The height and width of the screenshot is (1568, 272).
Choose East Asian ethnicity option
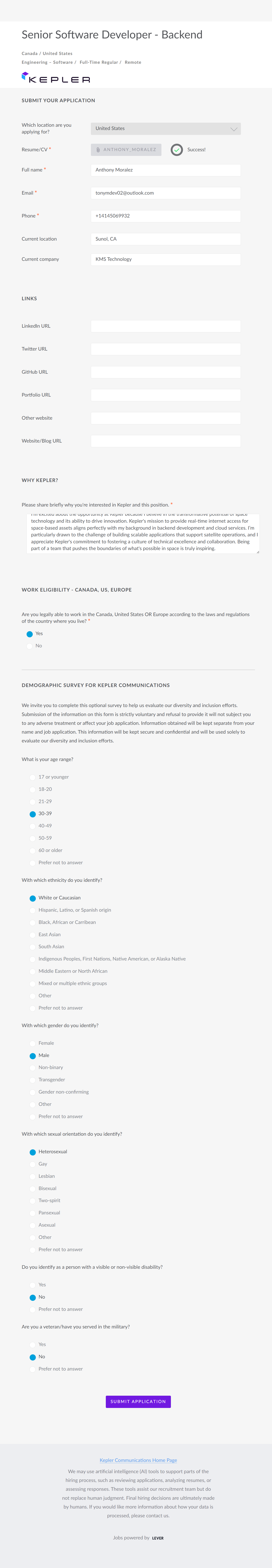click(33, 934)
